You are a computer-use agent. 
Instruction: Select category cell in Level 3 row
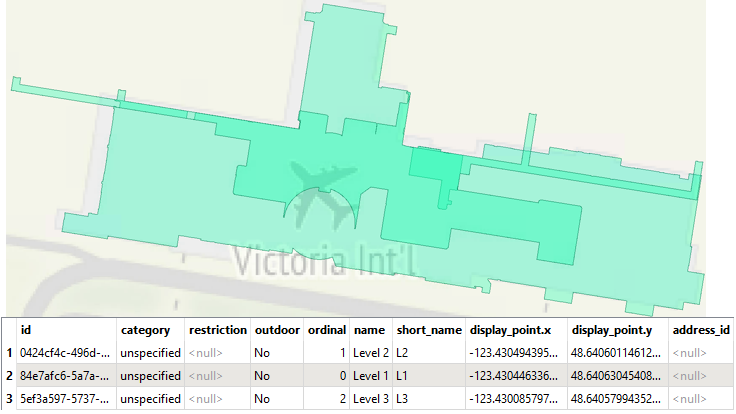pos(150,399)
